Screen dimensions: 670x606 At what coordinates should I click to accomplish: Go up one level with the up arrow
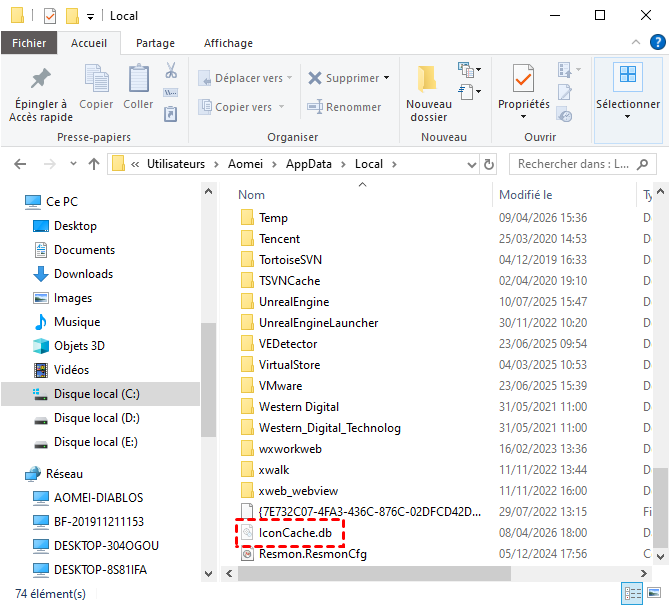pos(93,164)
